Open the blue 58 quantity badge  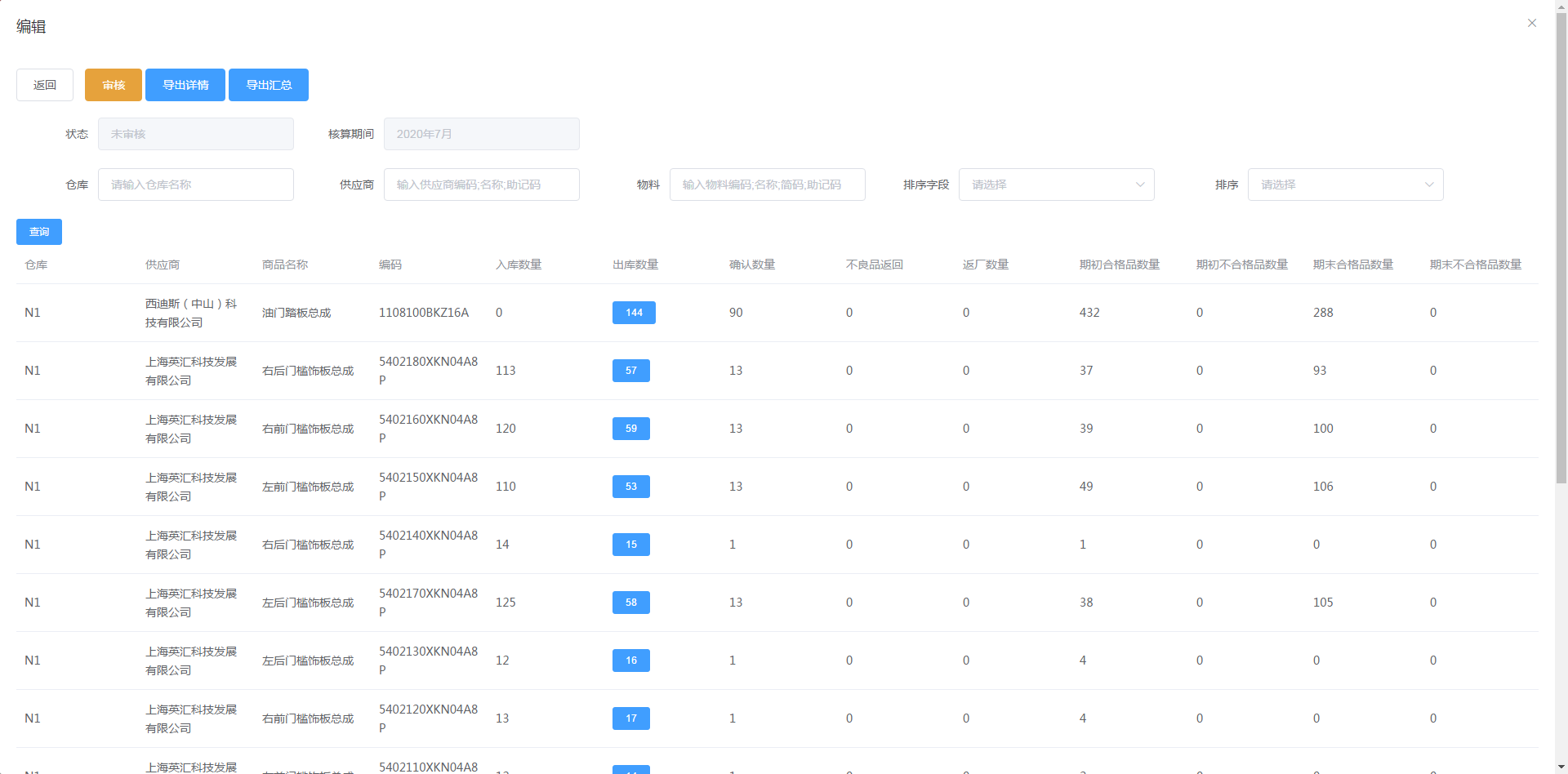click(x=631, y=603)
